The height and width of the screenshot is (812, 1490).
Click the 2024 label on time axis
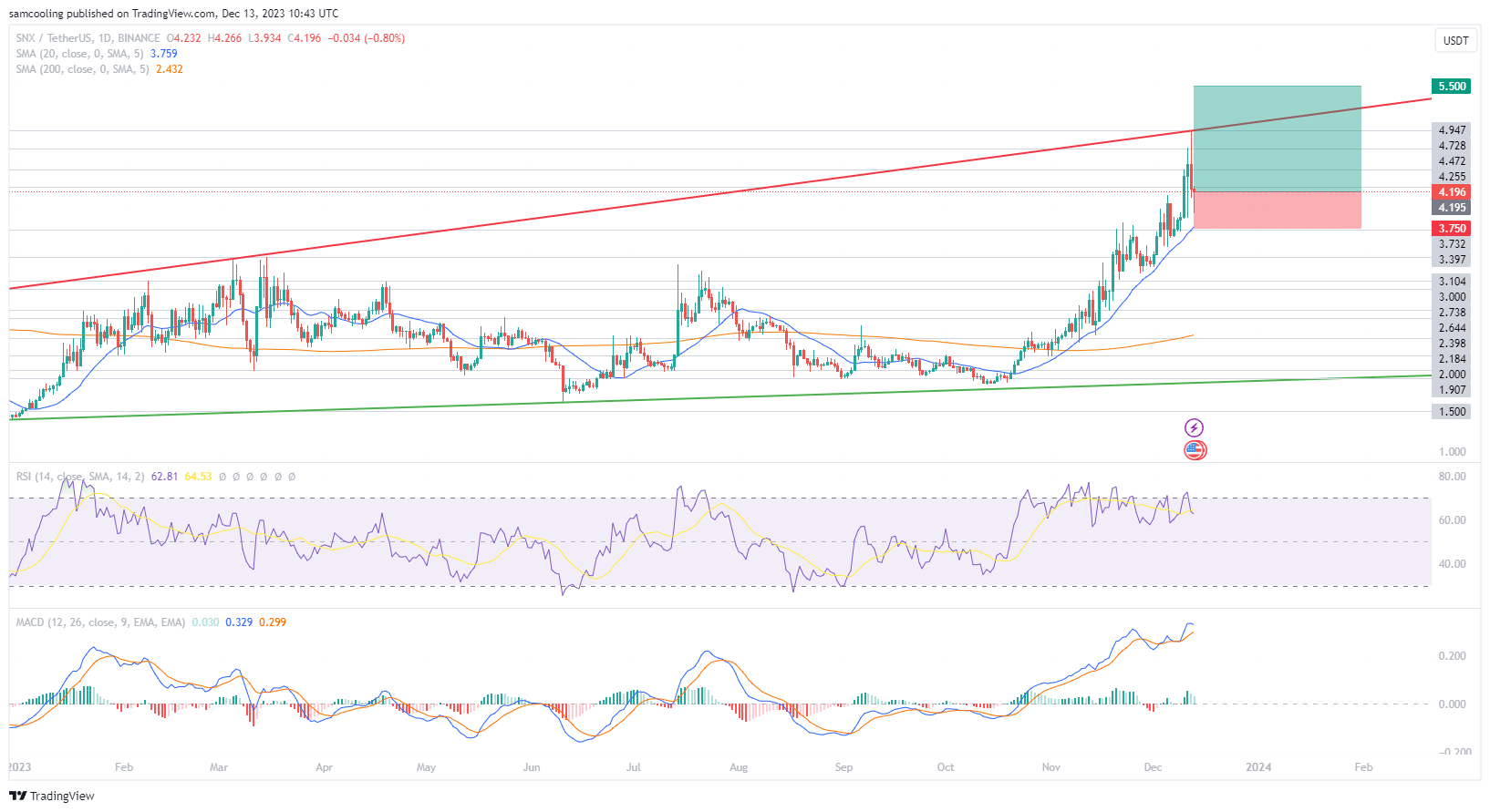pos(1258,767)
